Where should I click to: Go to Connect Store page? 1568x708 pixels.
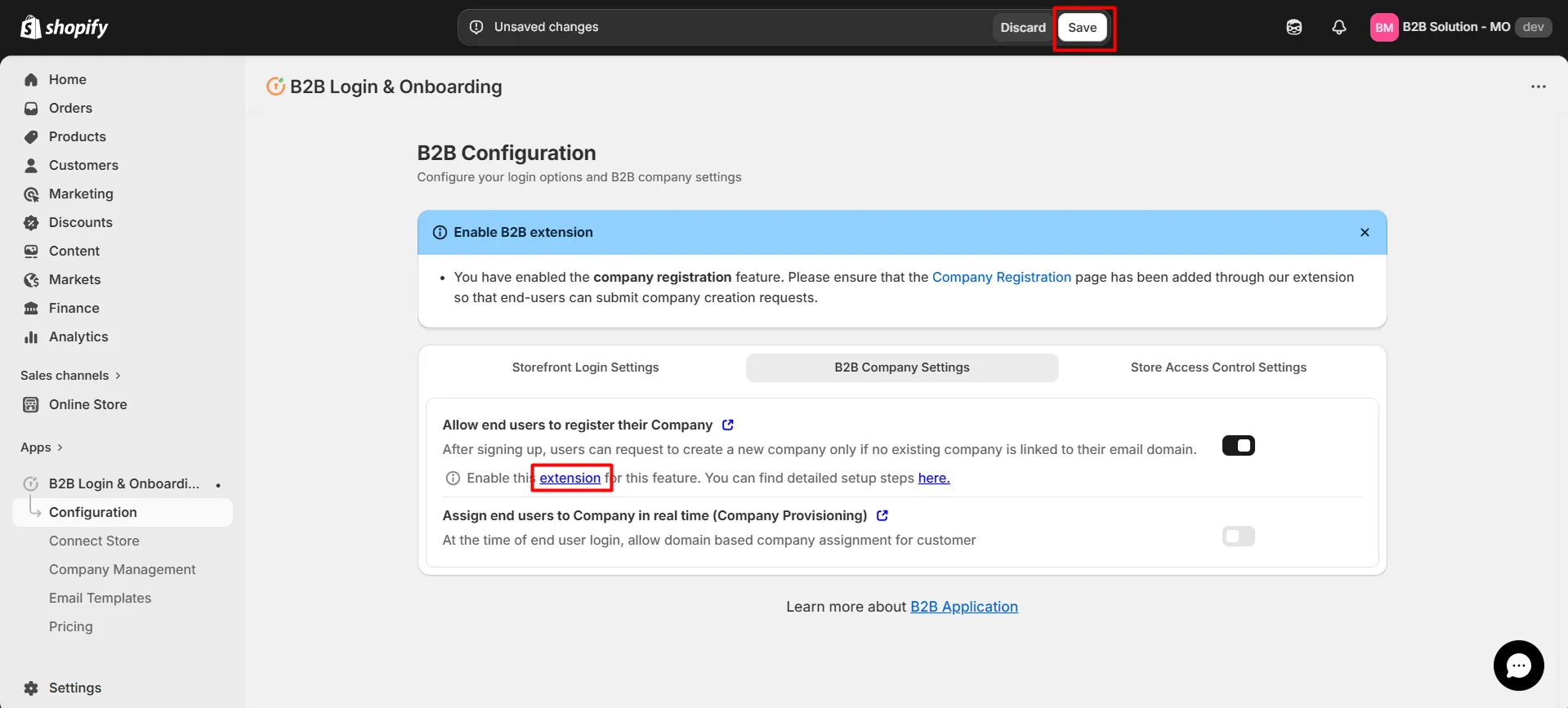coord(94,541)
